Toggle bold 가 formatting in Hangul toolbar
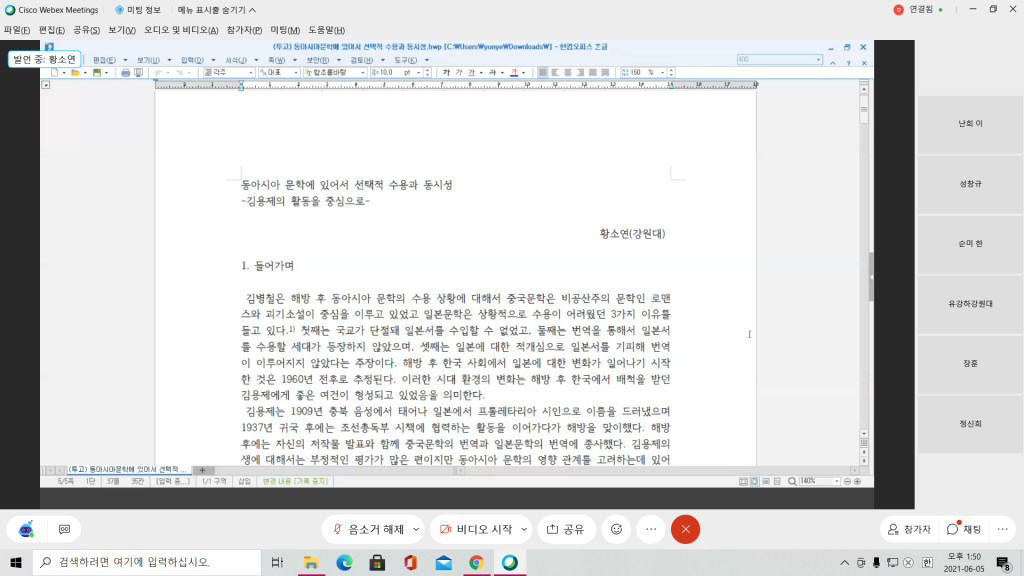The image size is (1024, 576). pos(447,72)
